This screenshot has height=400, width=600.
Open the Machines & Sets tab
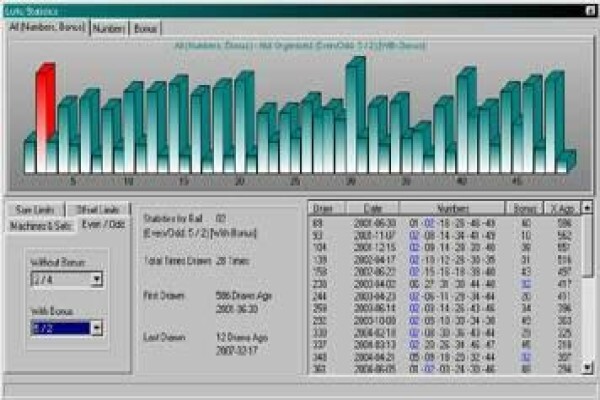40,225
